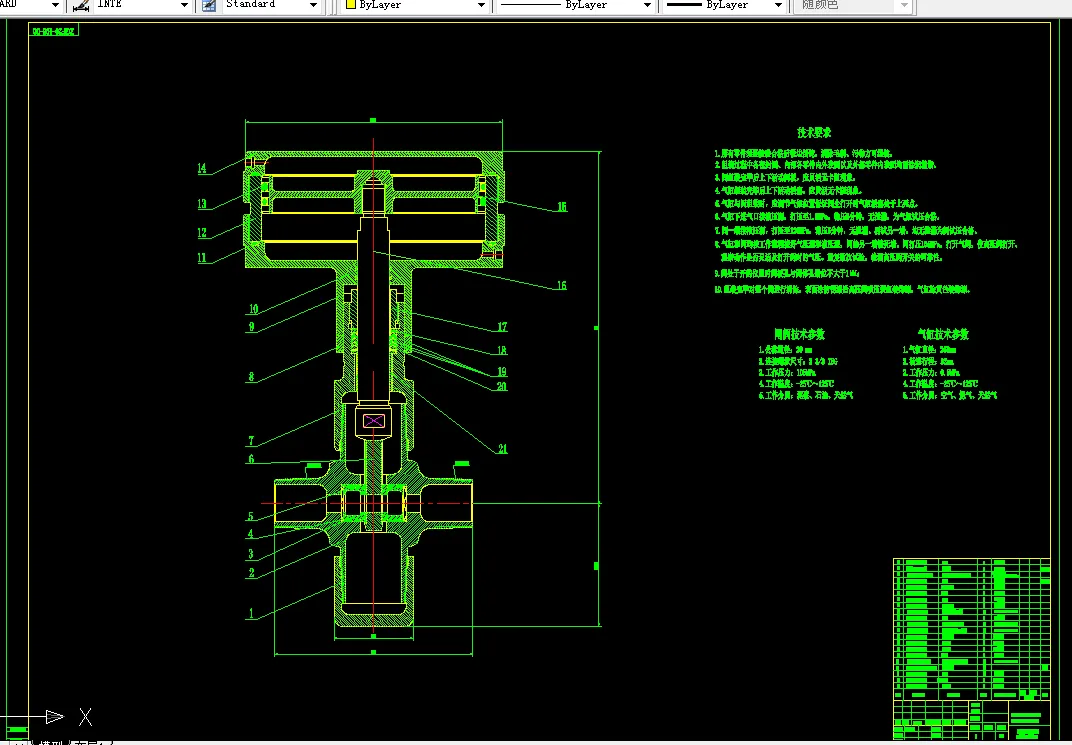
Task: Select part balloon number 18
Action: pos(502,350)
